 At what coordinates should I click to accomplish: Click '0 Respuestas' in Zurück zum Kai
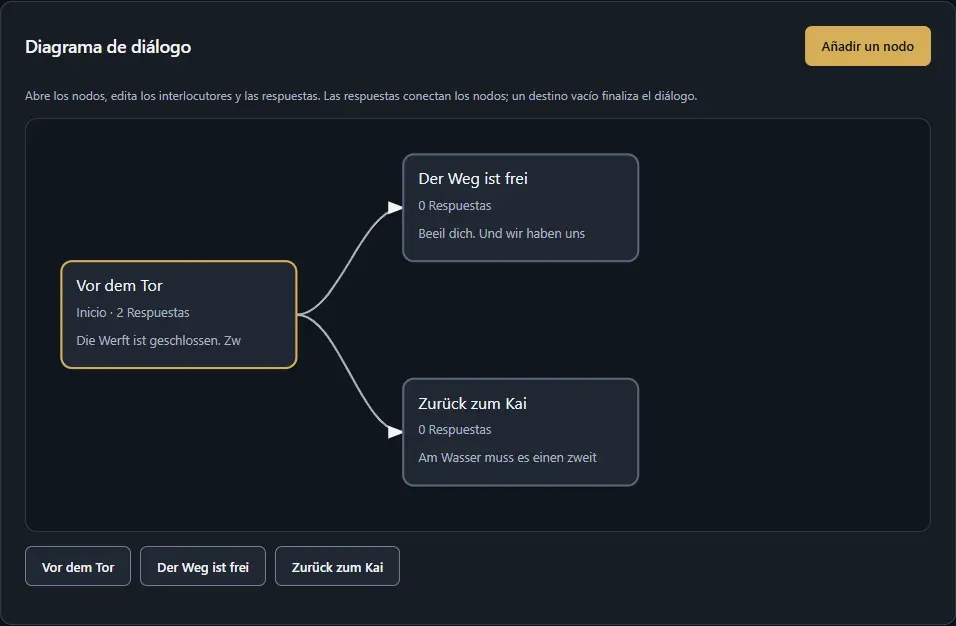pos(454,430)
